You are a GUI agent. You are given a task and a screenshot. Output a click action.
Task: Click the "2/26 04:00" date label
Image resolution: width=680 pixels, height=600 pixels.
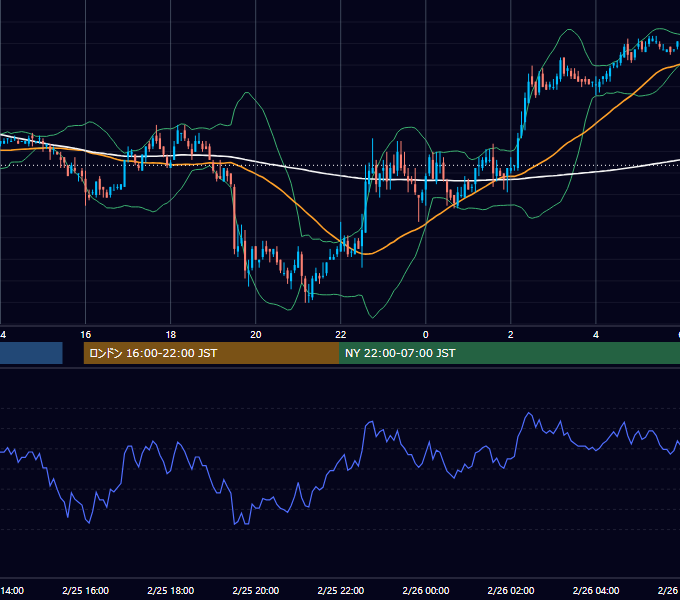(596, 590)
